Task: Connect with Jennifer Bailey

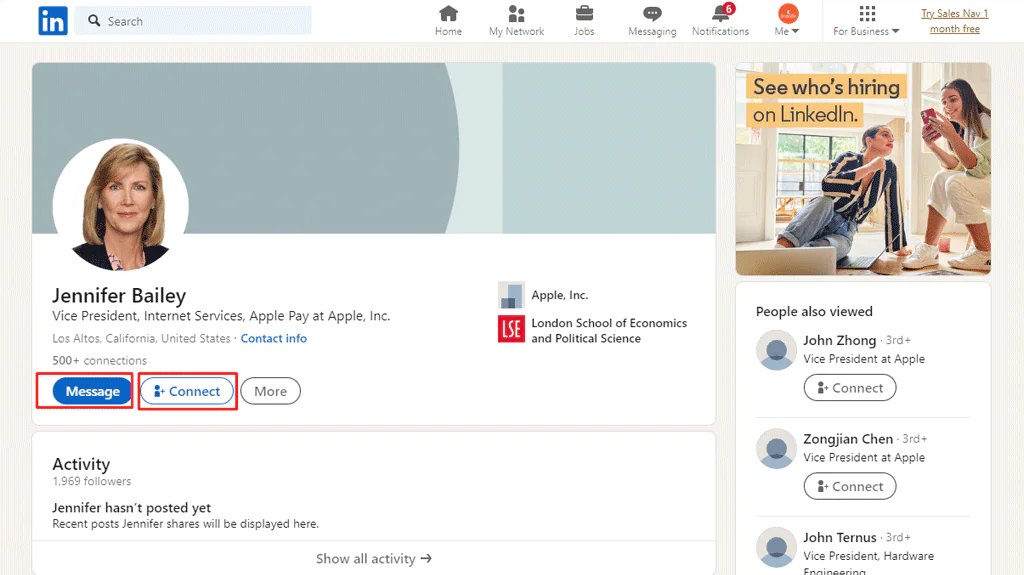Action: point(187,391)
